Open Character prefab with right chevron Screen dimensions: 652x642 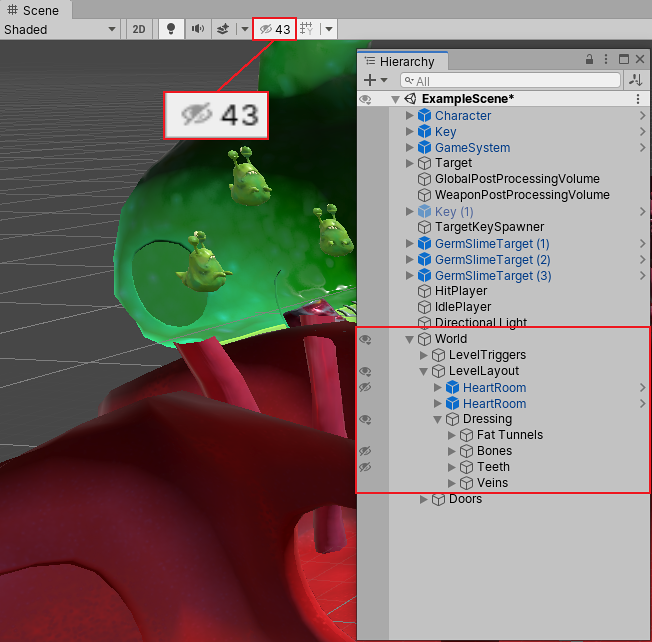[642, 116]
